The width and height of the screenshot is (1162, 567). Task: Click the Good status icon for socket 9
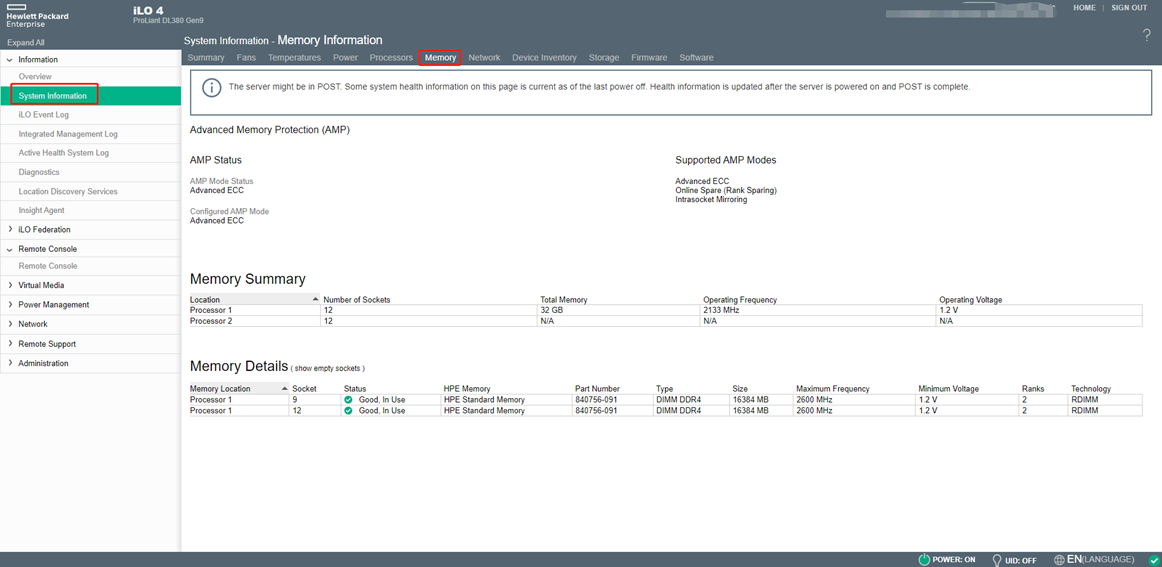coord(348,400)
